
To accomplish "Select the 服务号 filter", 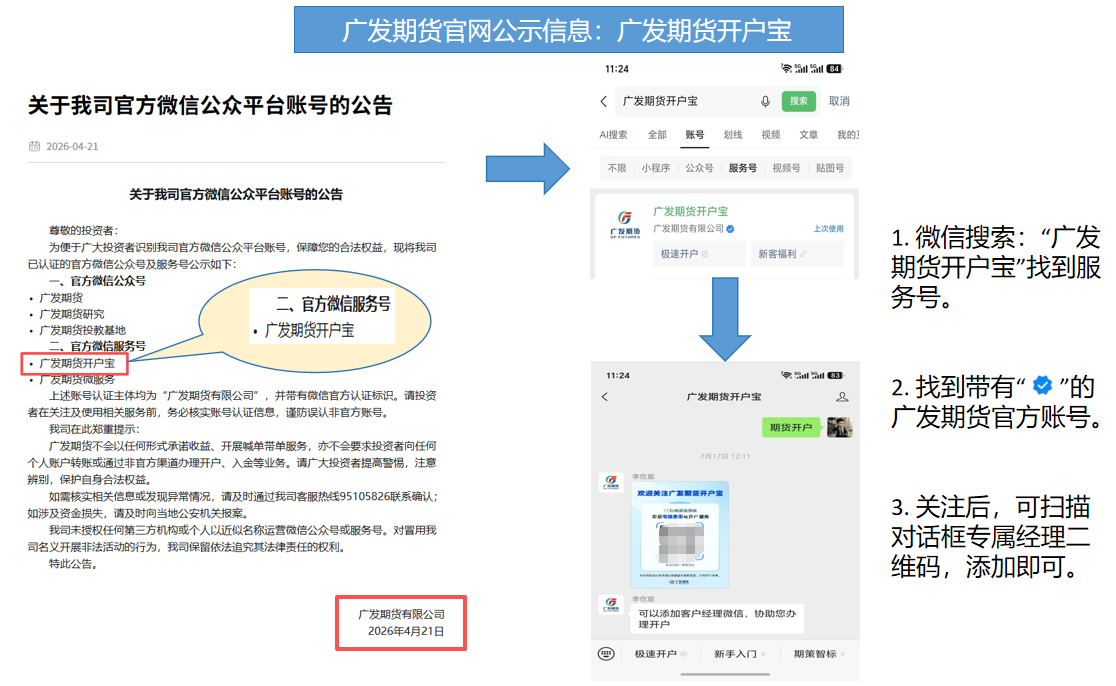I will coord(742,168).
